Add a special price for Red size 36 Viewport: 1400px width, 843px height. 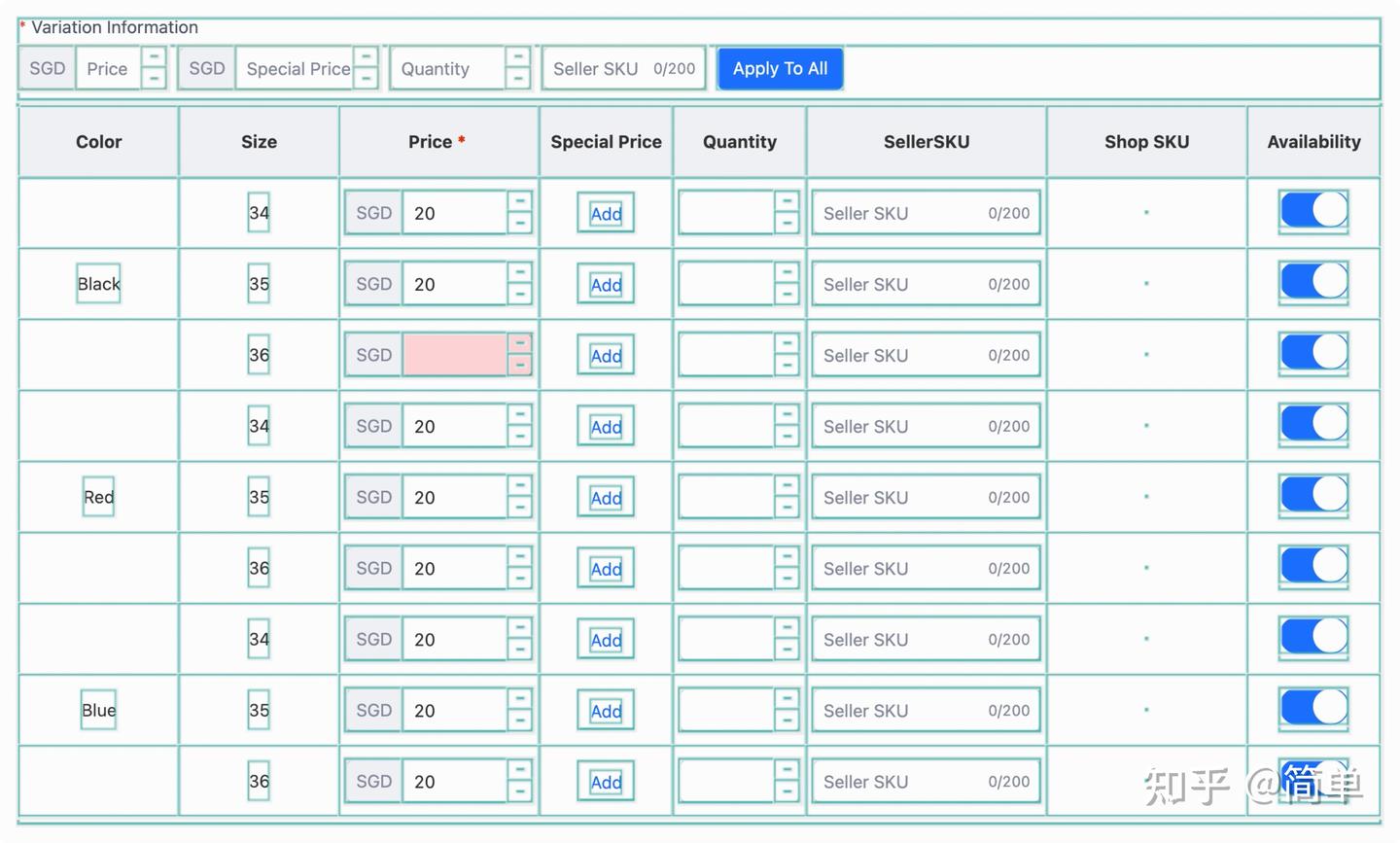[605, 568]
